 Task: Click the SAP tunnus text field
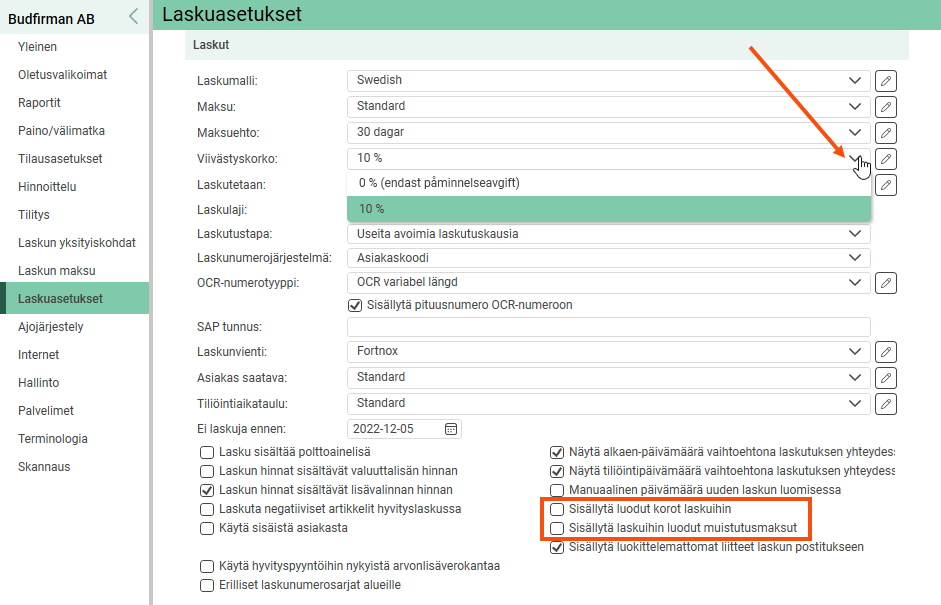[x=608, y=327]
